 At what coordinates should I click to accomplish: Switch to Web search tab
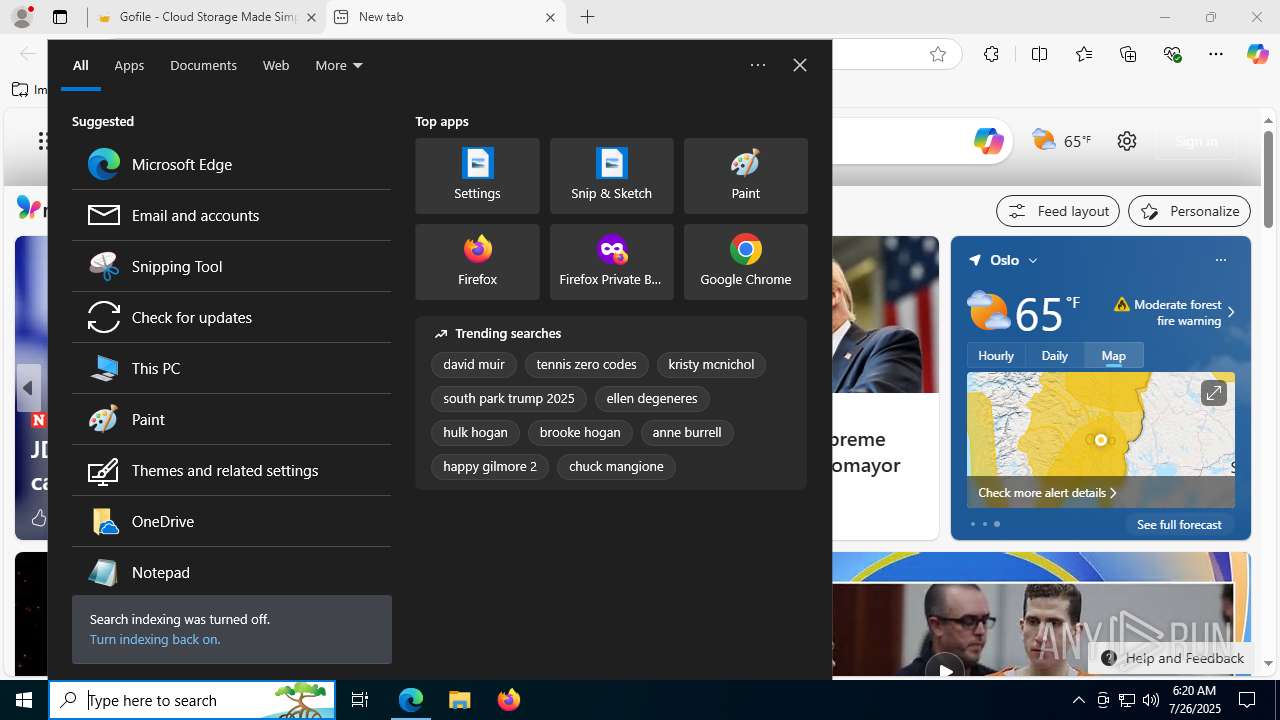coord(276,65)
